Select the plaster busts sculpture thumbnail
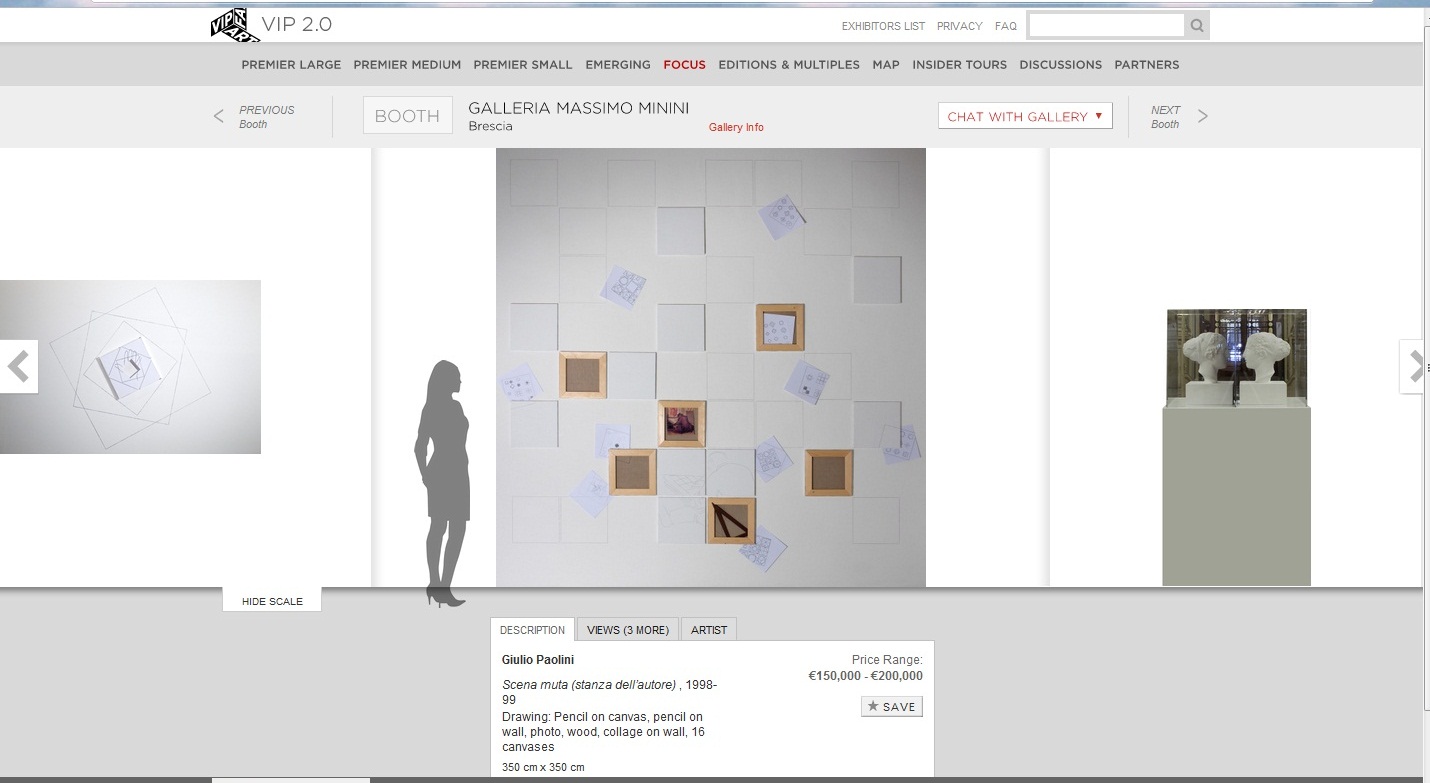 coord(1236,447)
